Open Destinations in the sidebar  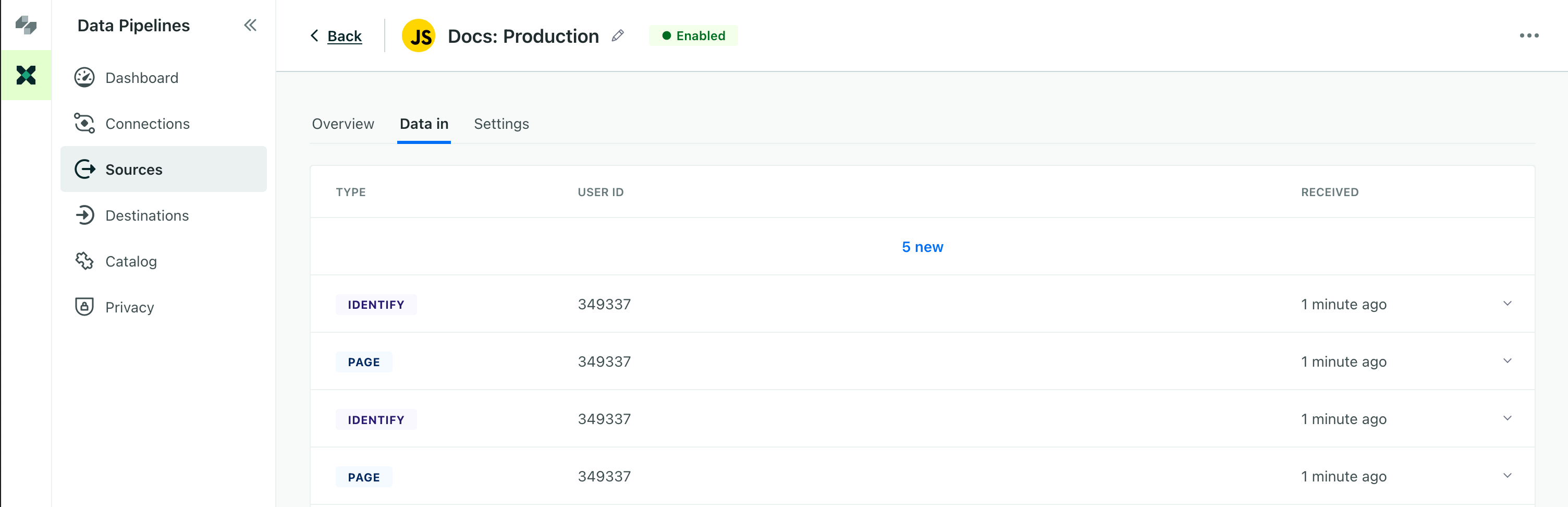(x=163, y=215)
